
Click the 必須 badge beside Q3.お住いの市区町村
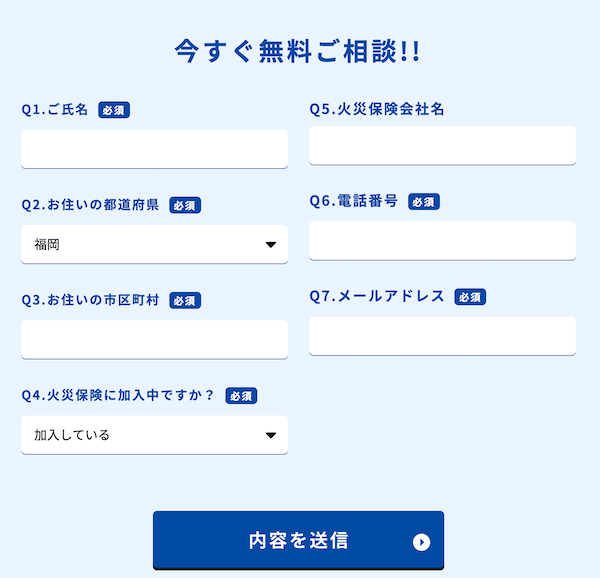pos(185,300)
